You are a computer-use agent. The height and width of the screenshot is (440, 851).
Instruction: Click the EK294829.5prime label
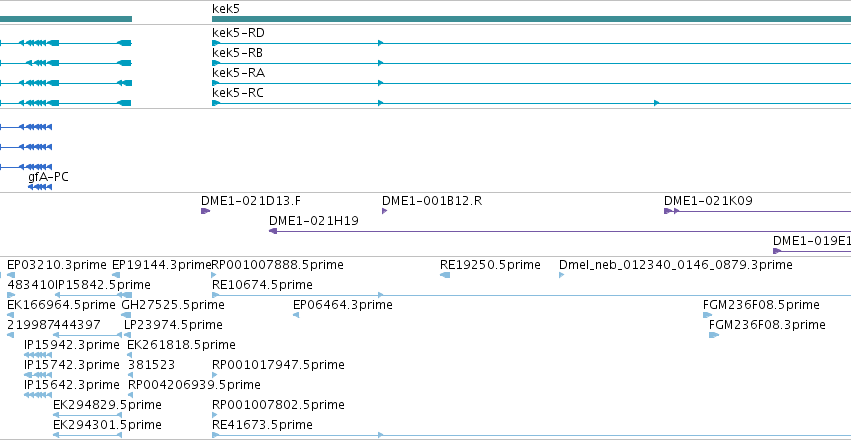point(107,405)
